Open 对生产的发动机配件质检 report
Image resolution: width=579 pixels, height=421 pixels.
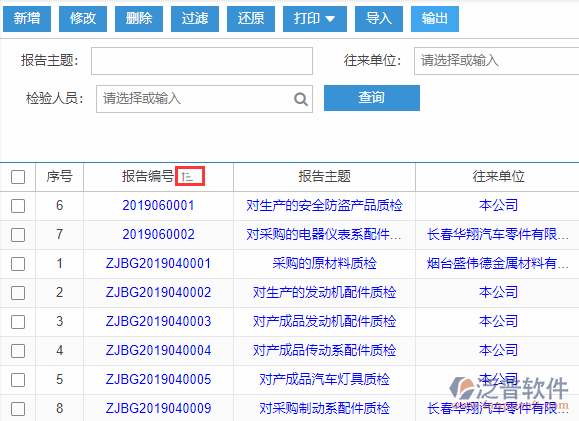(x=325, y=292)
